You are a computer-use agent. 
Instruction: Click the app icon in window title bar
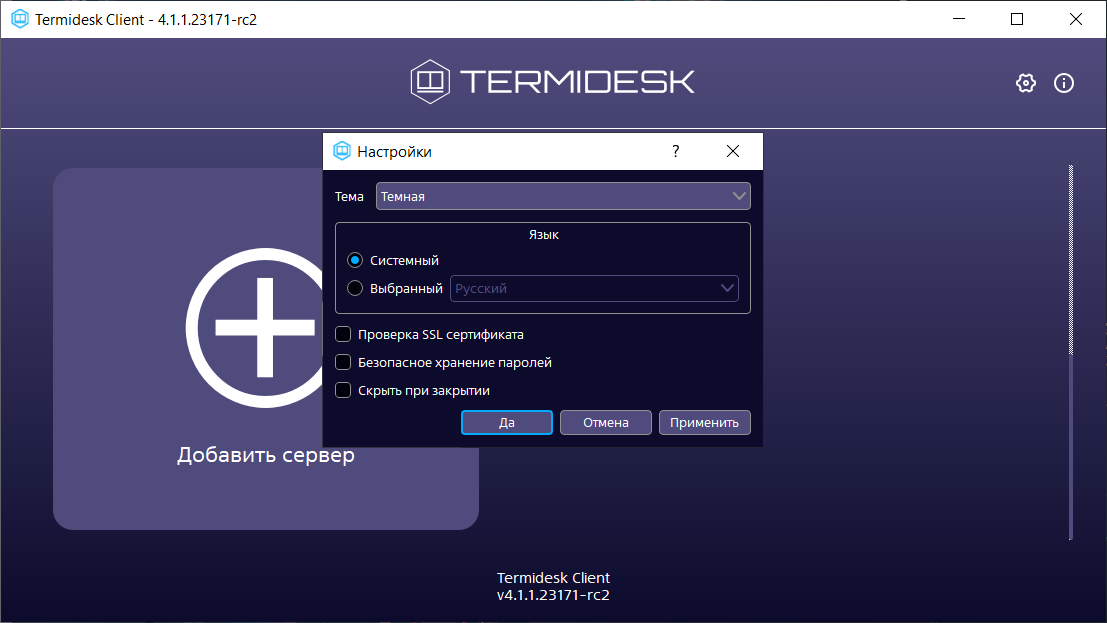pyautogui.click(x=19, y=19)
